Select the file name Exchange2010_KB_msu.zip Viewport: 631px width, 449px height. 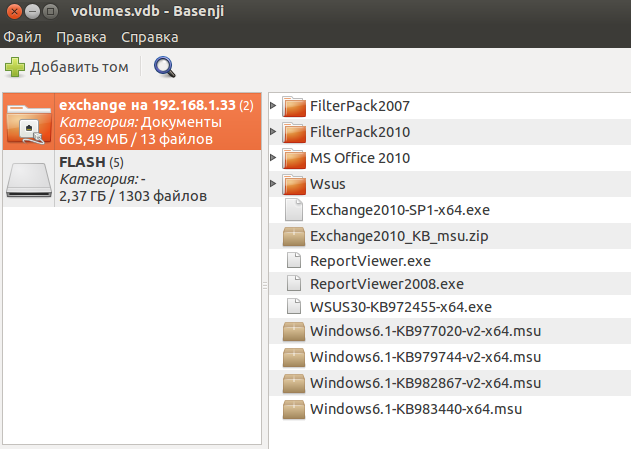tap(399, 236)
